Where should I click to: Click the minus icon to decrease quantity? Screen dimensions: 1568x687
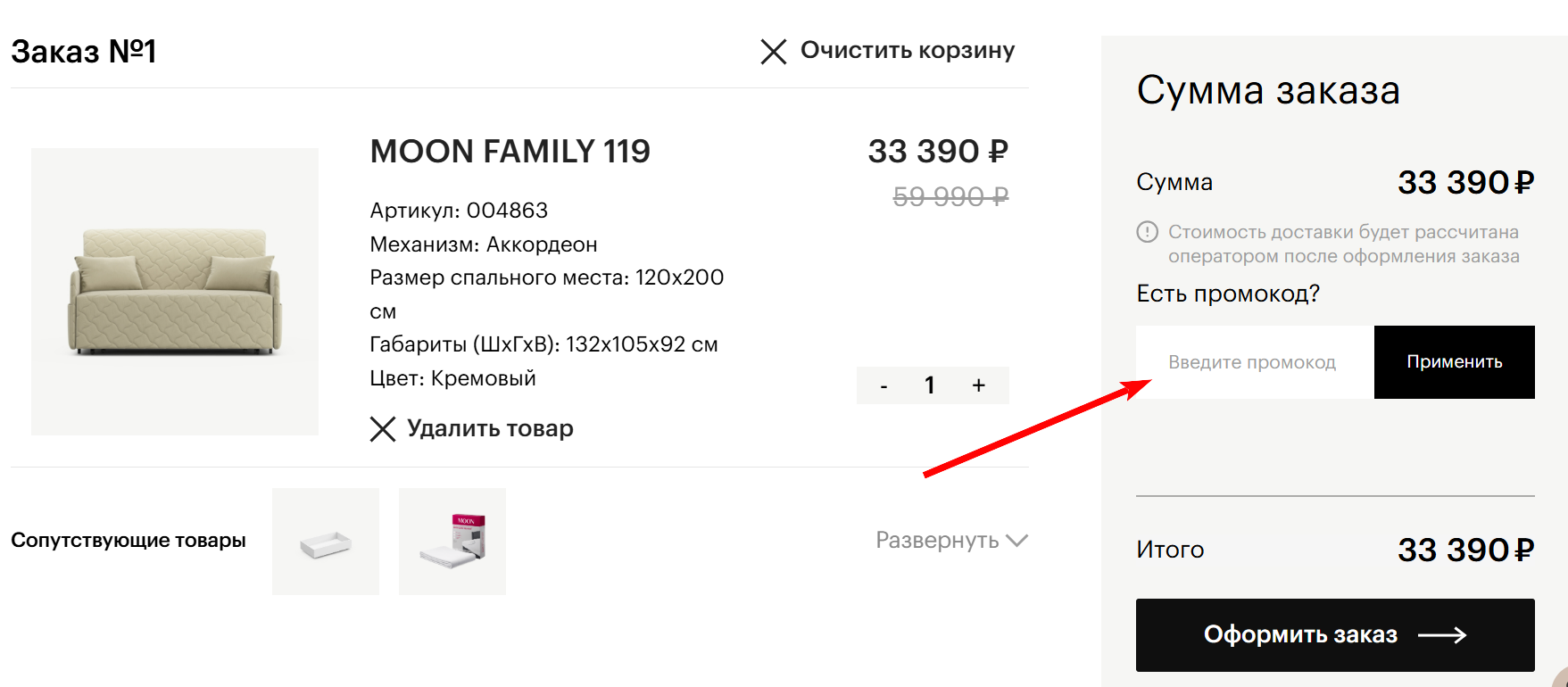point(884,385)
